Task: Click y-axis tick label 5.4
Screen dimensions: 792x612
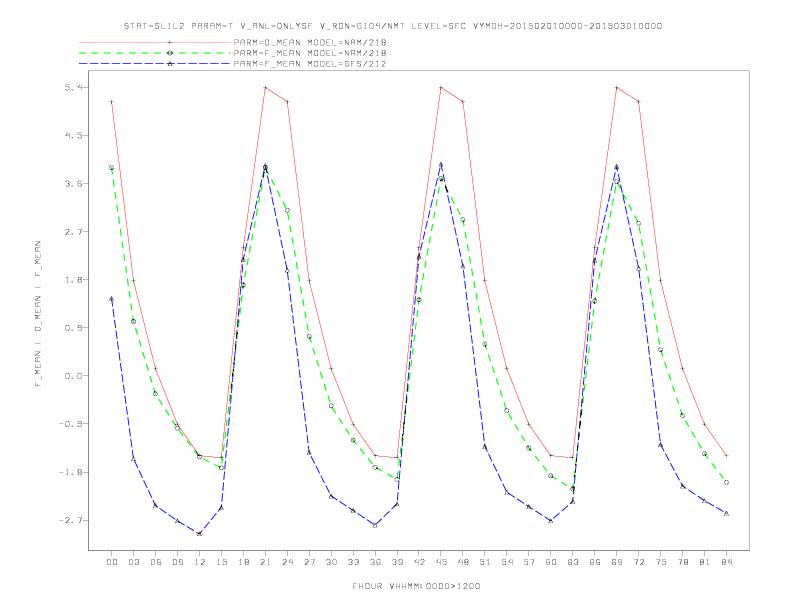Action: pos(73,87)
